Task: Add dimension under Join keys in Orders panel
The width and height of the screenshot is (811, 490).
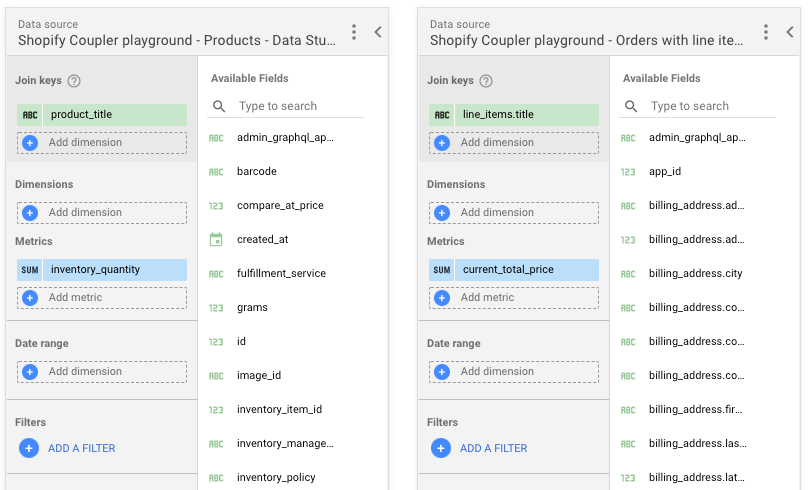Action: (514, 143)
